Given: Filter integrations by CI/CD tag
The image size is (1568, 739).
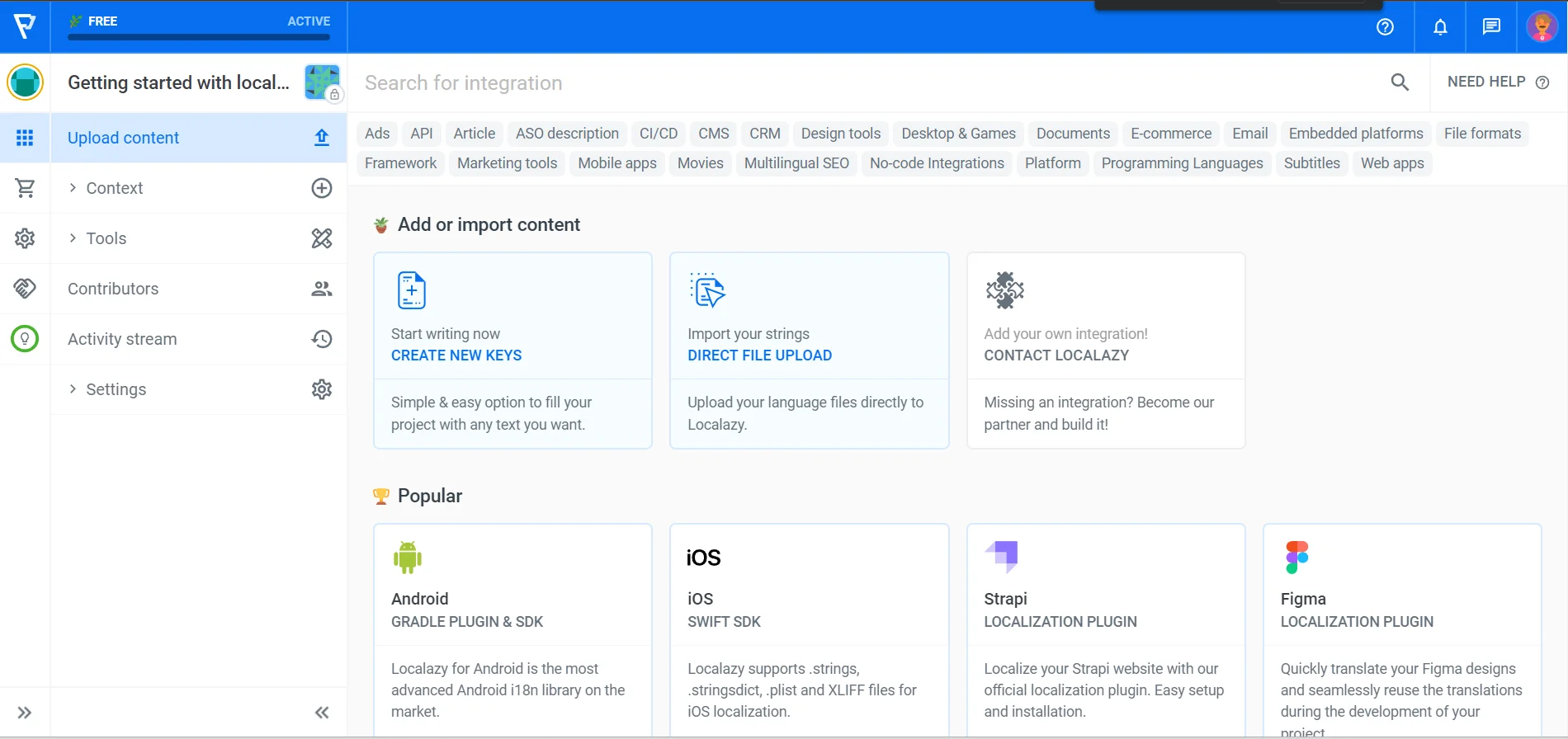Looking at the screenshot, I should pyautogui.click(x=659, y=134).
